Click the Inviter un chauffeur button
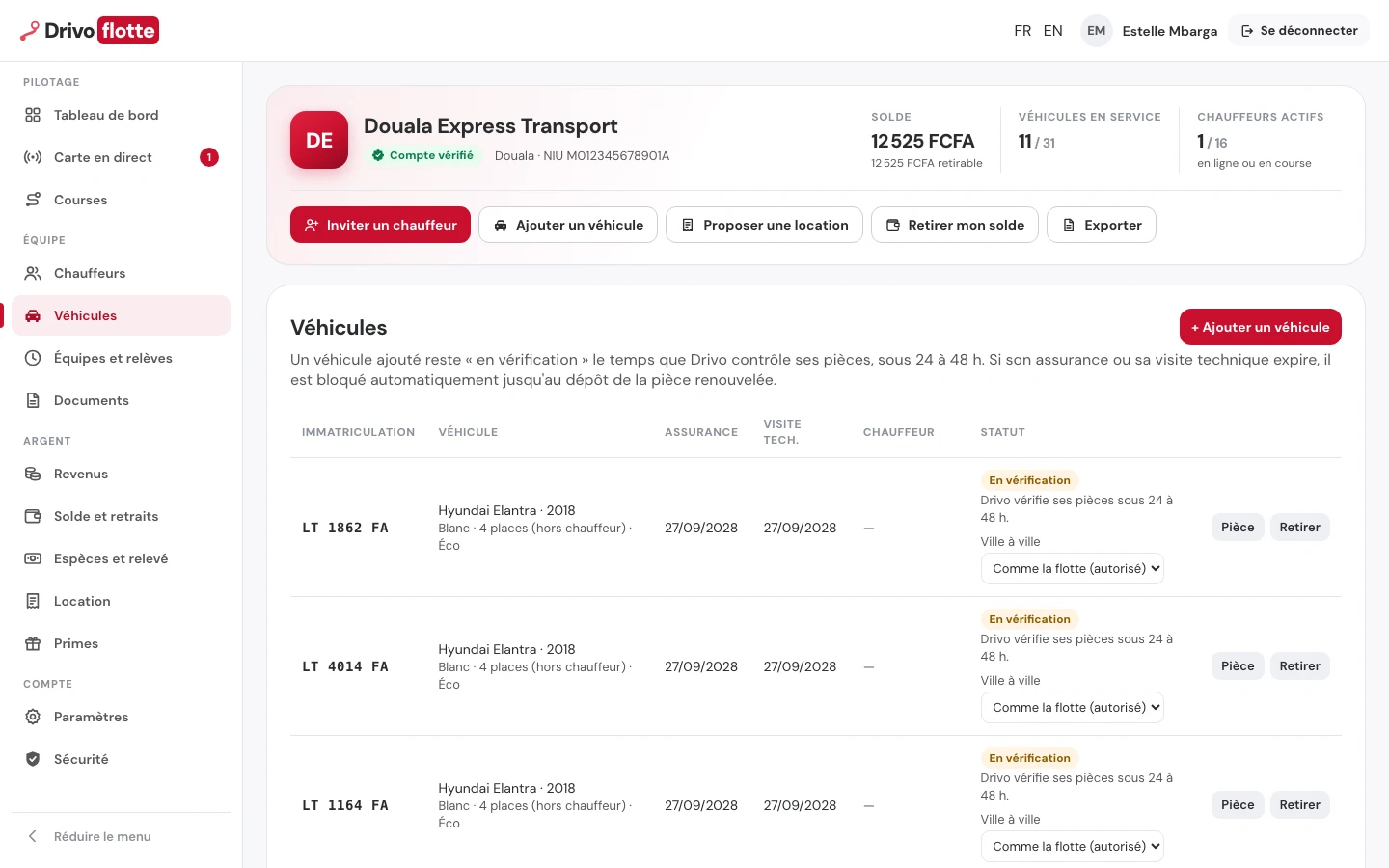The width and height of the screenshot is (1389, 868). 380,225
